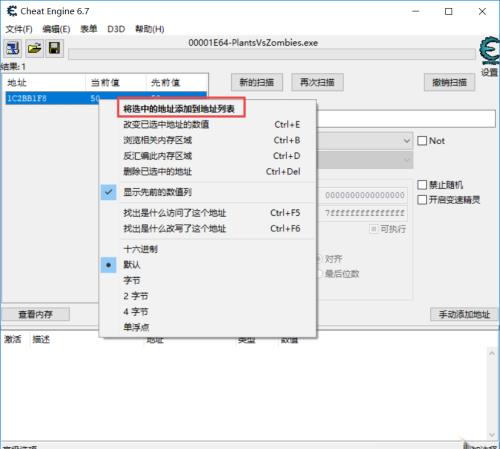The image size is (500, 449).
Task: Enable the Not checkbox
Action: tap(422, 141)
